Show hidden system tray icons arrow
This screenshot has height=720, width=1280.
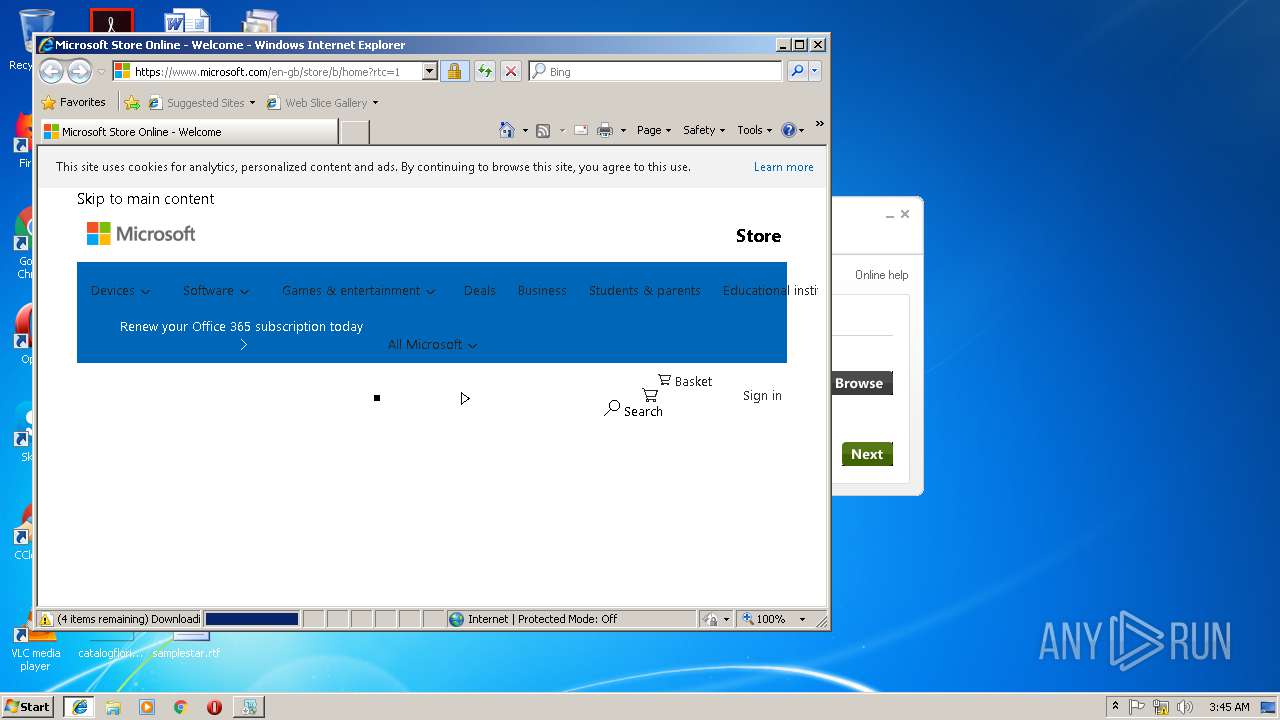click(x=1116, y=707)
